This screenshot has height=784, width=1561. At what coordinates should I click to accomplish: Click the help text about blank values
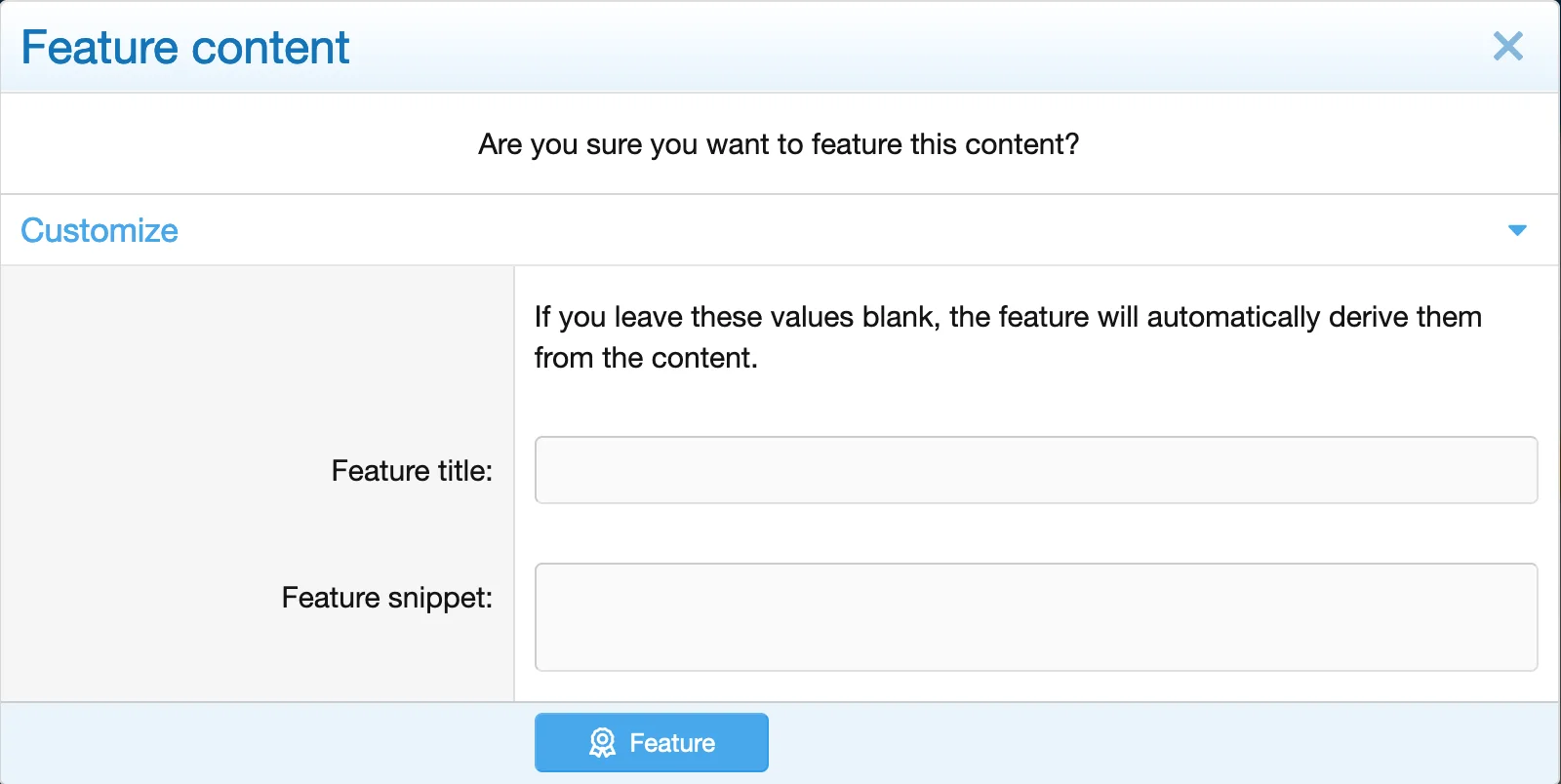pyautogui.click(x=1007, y=336)
